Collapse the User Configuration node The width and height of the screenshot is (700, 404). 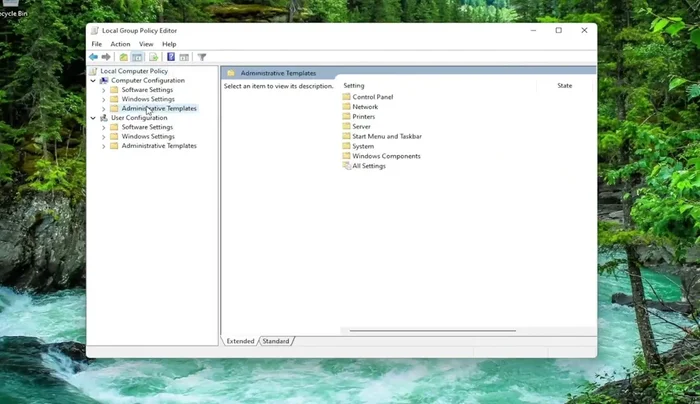pos(93,118)
